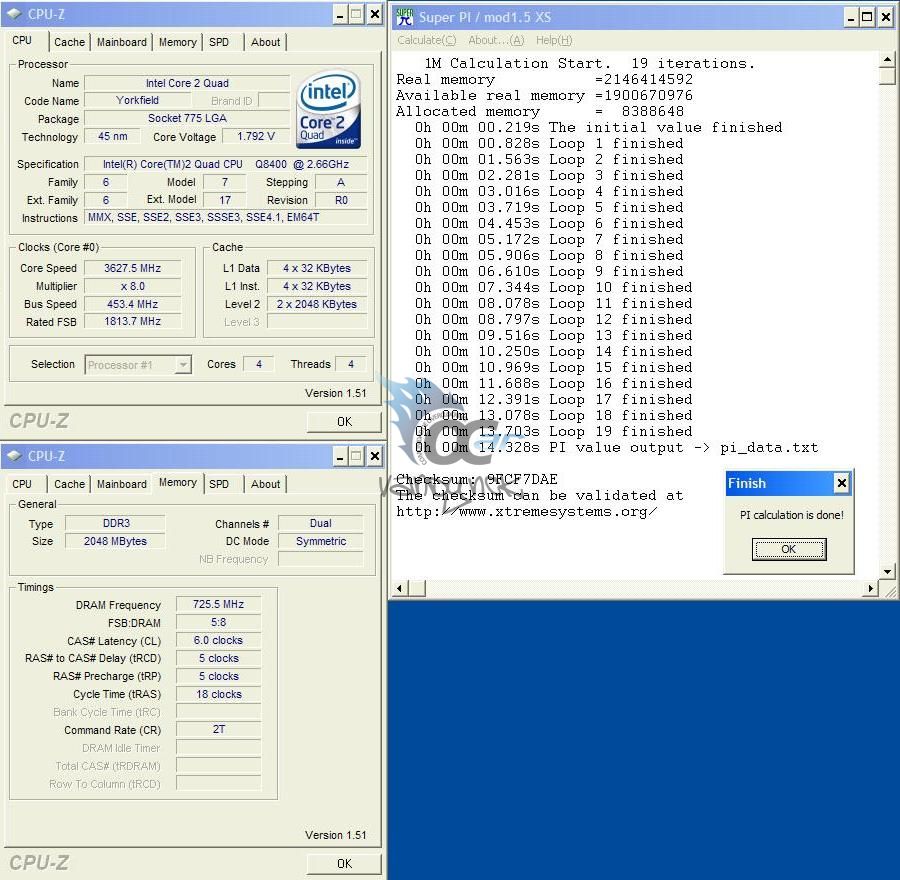Screen dimensions: 900x880
Task: Click the Multiplier value x 8.0
Action: click(133, 286)
